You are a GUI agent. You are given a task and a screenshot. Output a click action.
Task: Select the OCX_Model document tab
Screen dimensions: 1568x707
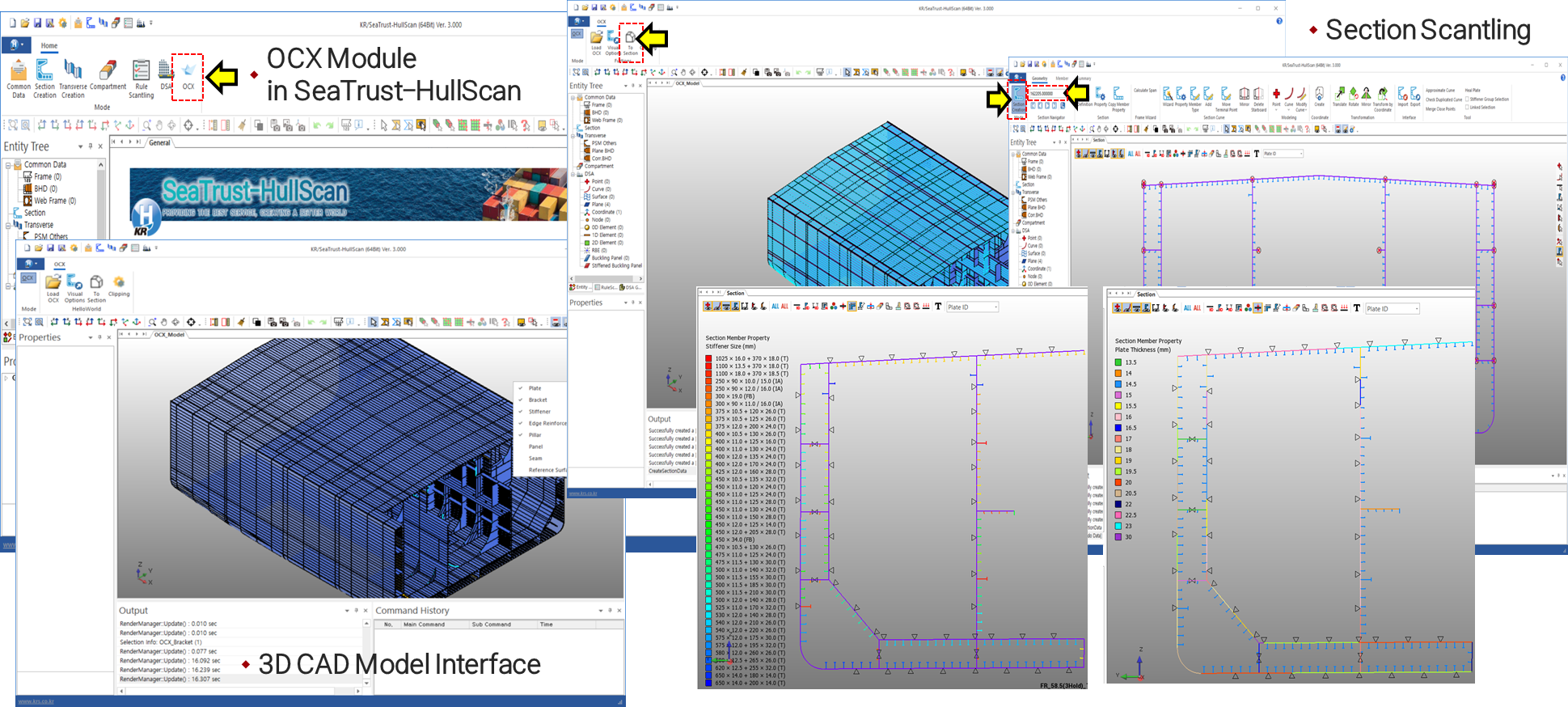click(169, 334)
